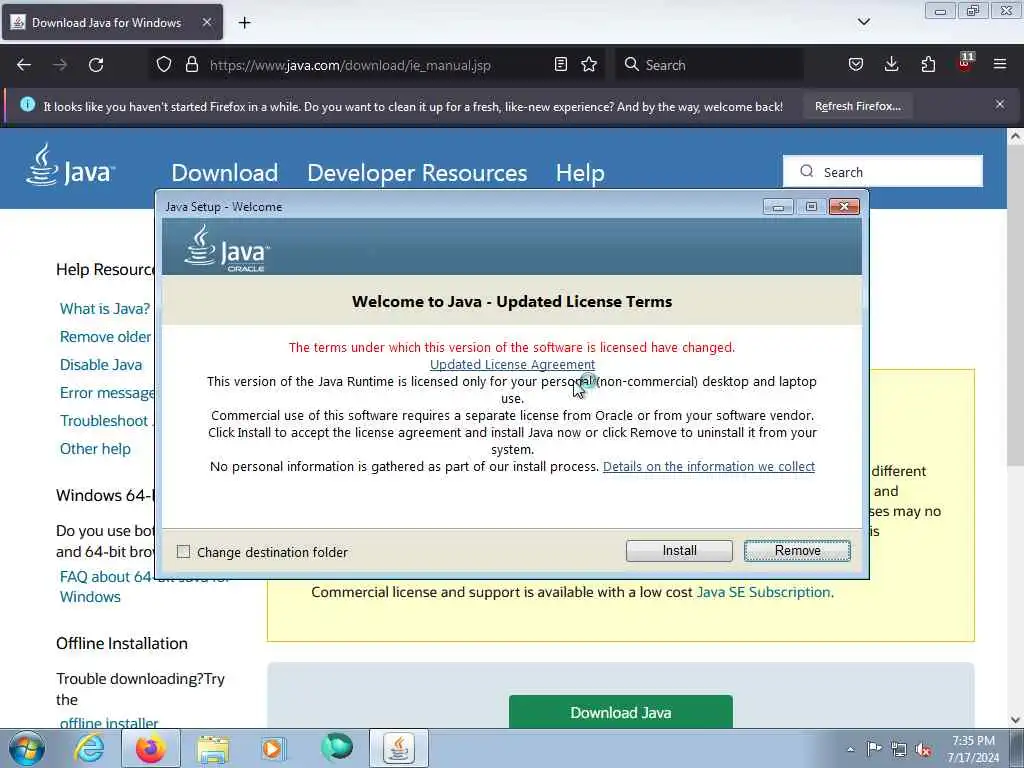Click the website search magnifier icon

click(807, 171)
